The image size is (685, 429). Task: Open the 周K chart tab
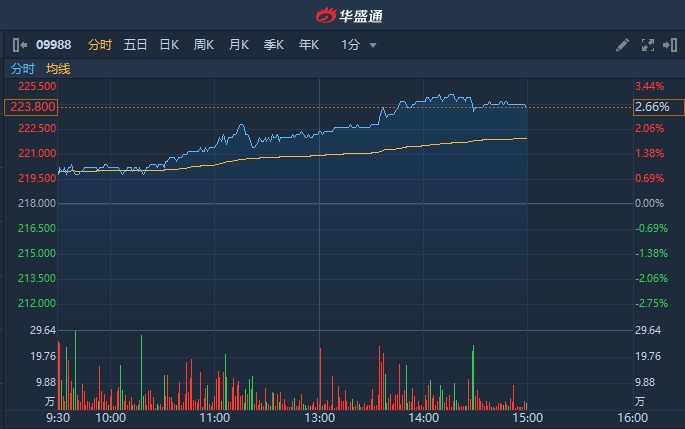point(204,45)
